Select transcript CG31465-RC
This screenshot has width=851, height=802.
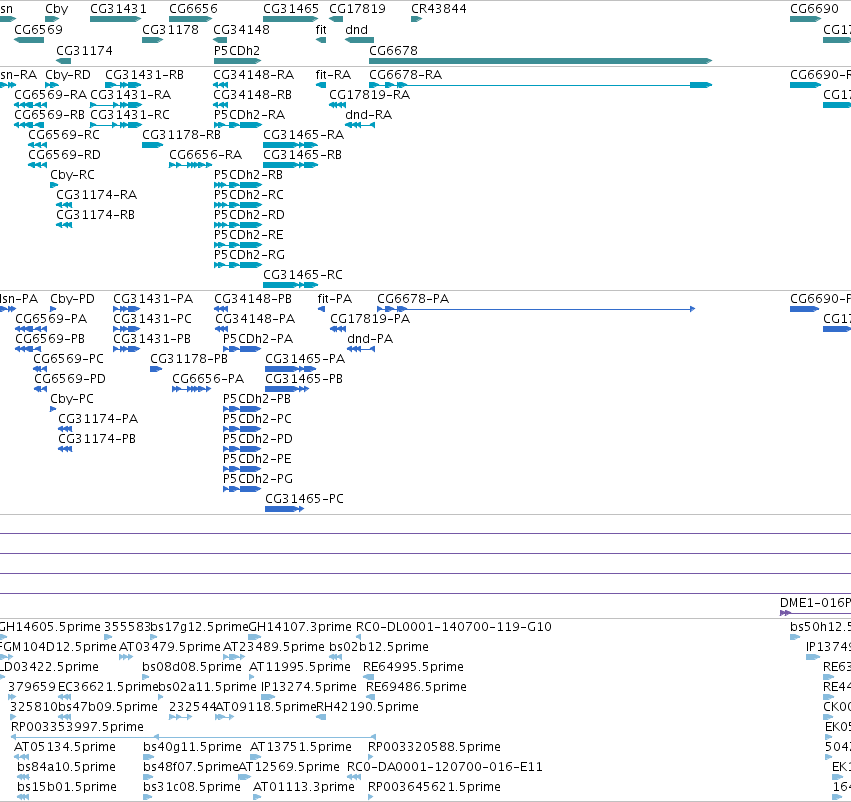pos(303,275)
